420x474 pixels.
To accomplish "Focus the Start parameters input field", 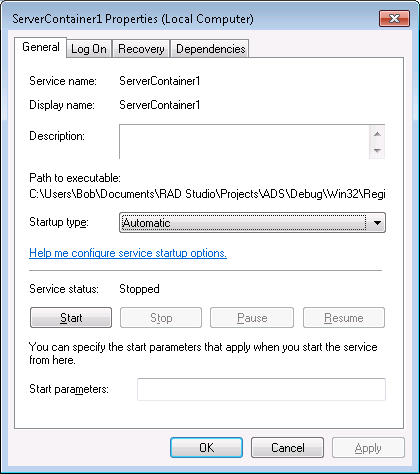I will (x=261, y=389).
